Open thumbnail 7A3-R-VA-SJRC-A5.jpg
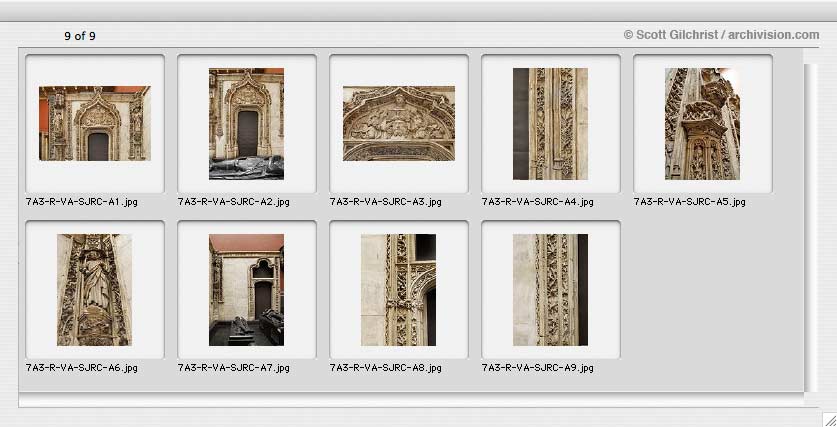This screenshot has width=837, height=427. [702, 123]
